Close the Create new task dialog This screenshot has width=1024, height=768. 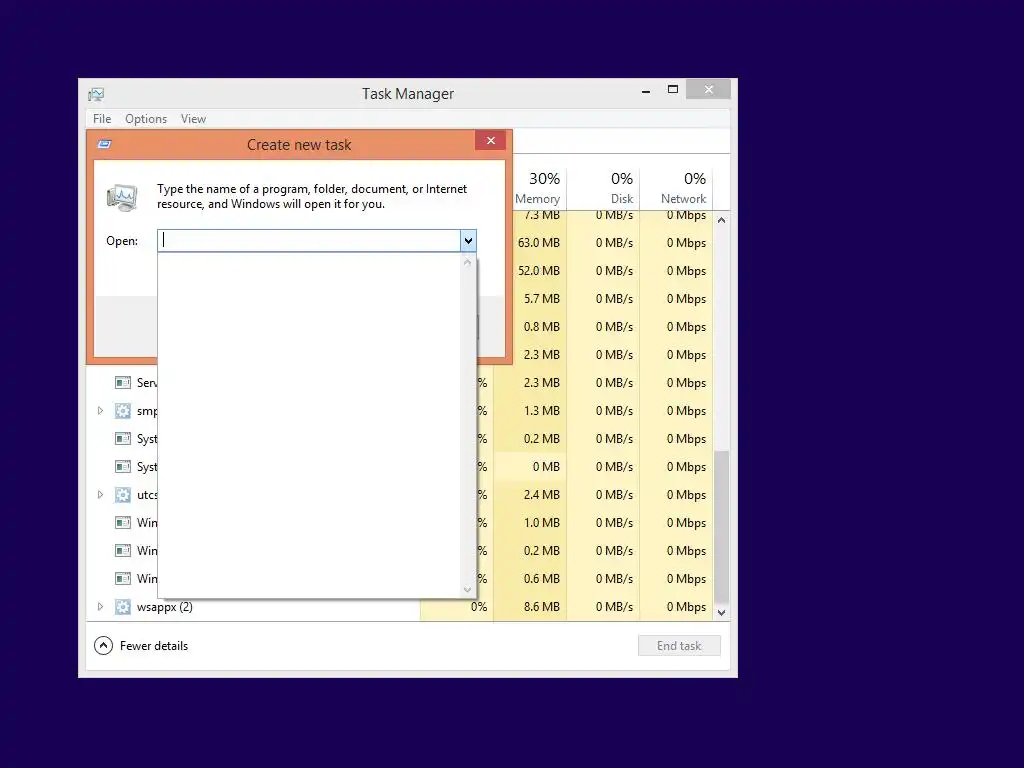coord(491,140)
